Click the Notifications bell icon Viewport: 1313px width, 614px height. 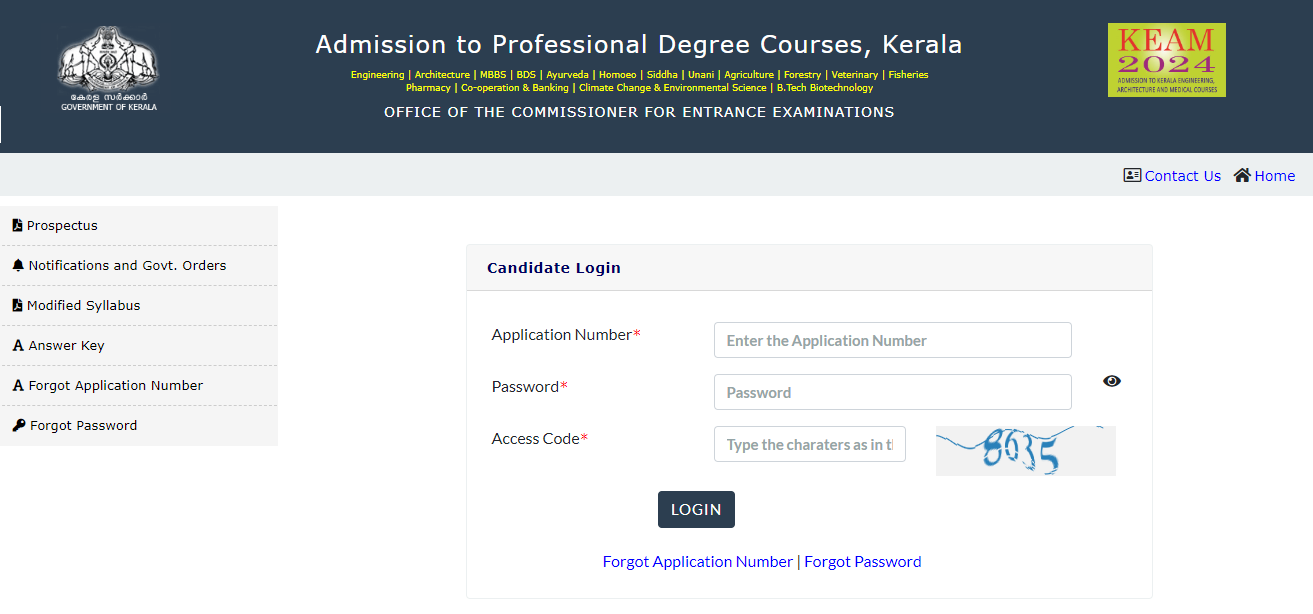(18, 265)
